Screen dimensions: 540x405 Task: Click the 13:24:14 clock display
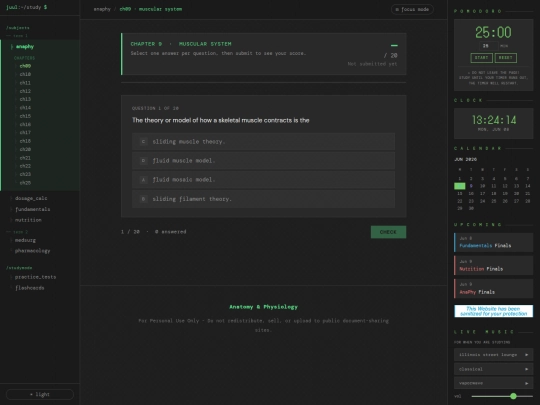pos(494,120)
